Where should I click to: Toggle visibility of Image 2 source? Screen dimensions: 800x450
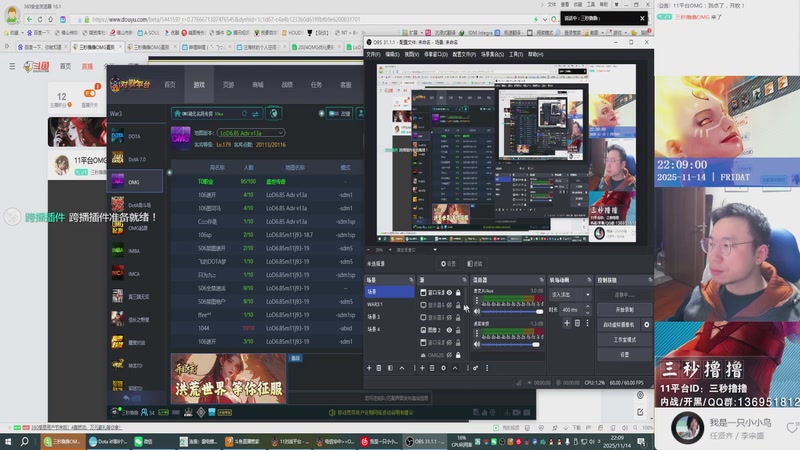pyautogui.click(x=449, y=330)
